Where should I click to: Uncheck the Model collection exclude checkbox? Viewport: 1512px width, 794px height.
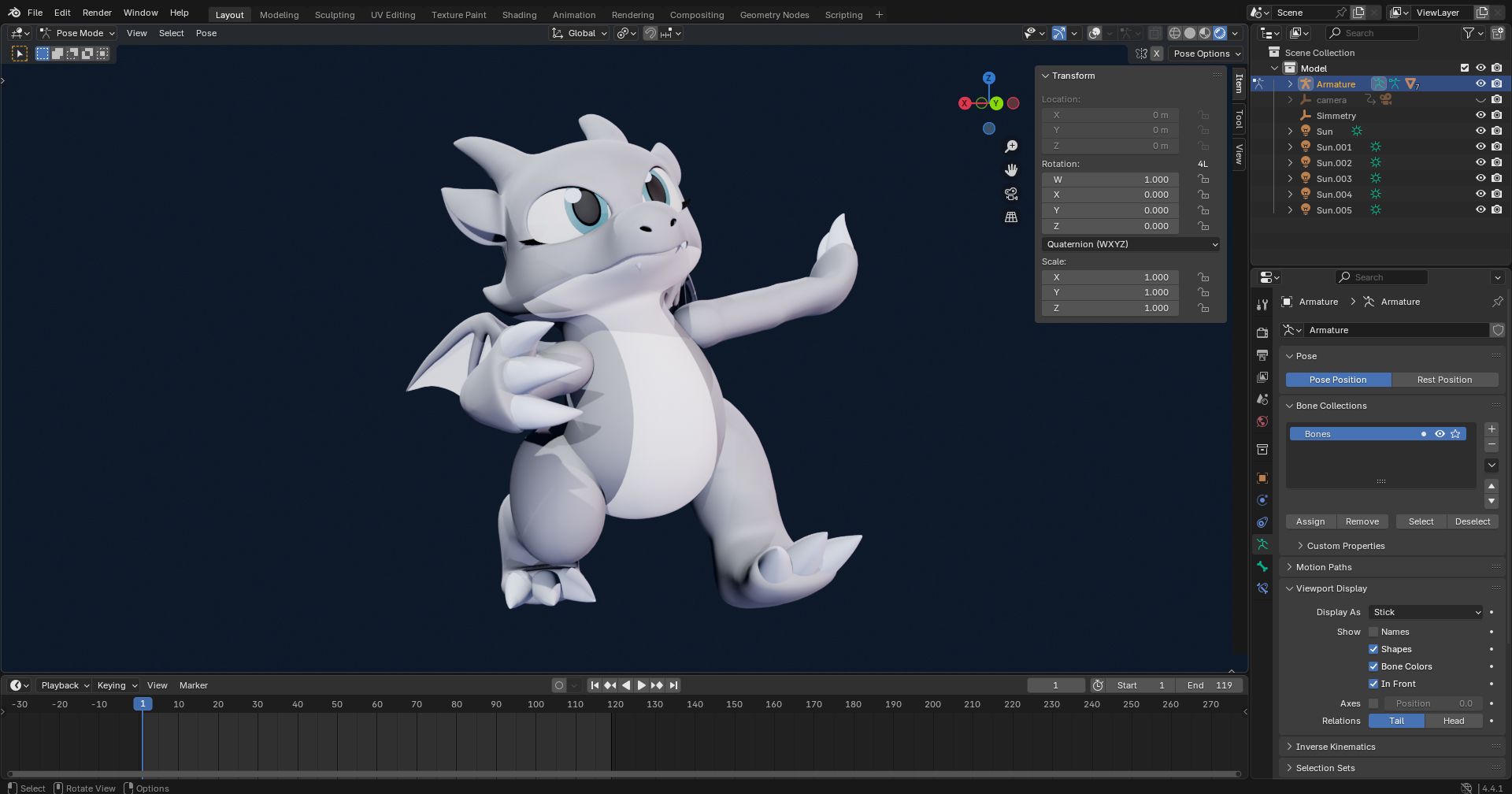[x=1465, y=69]
